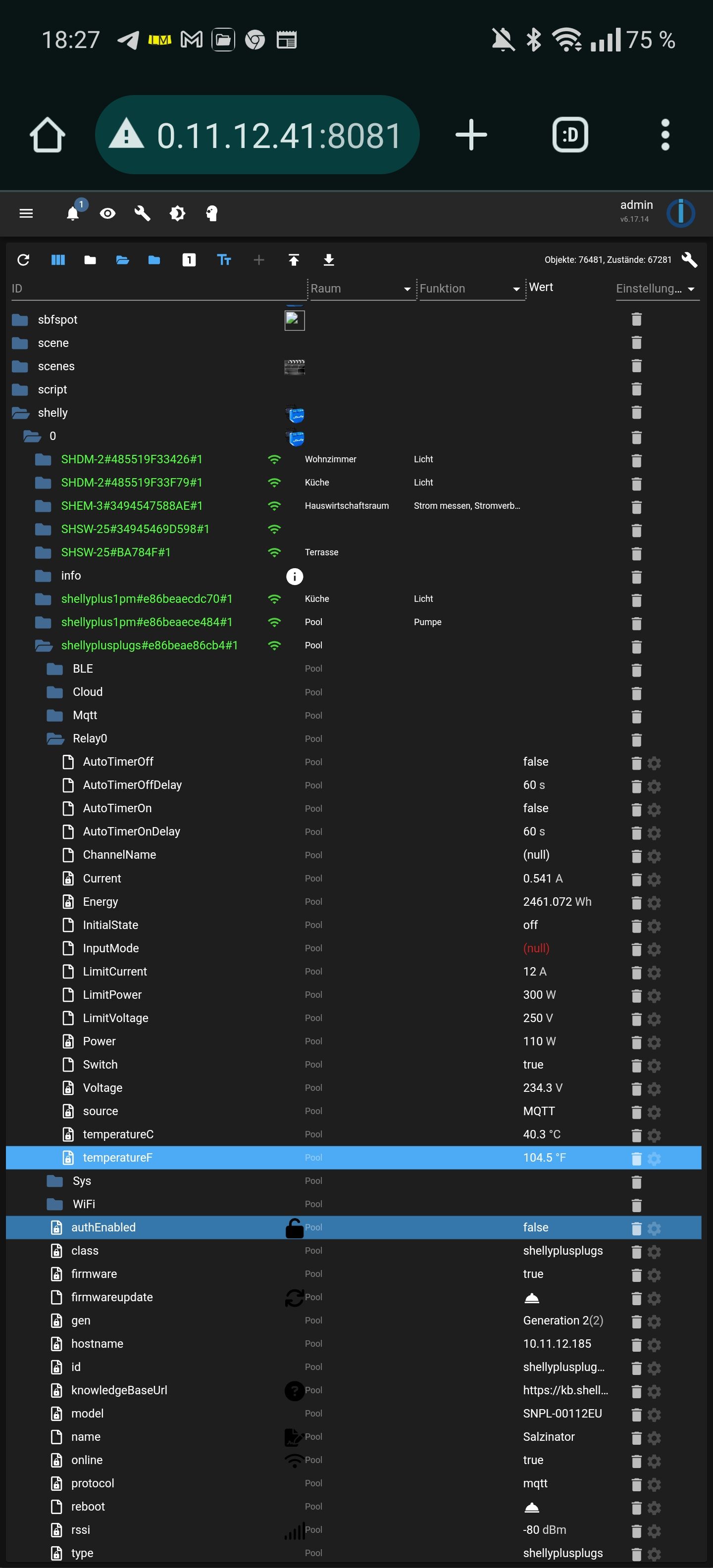Open AutoTimerOff settings gear

[x=654, y=763]
